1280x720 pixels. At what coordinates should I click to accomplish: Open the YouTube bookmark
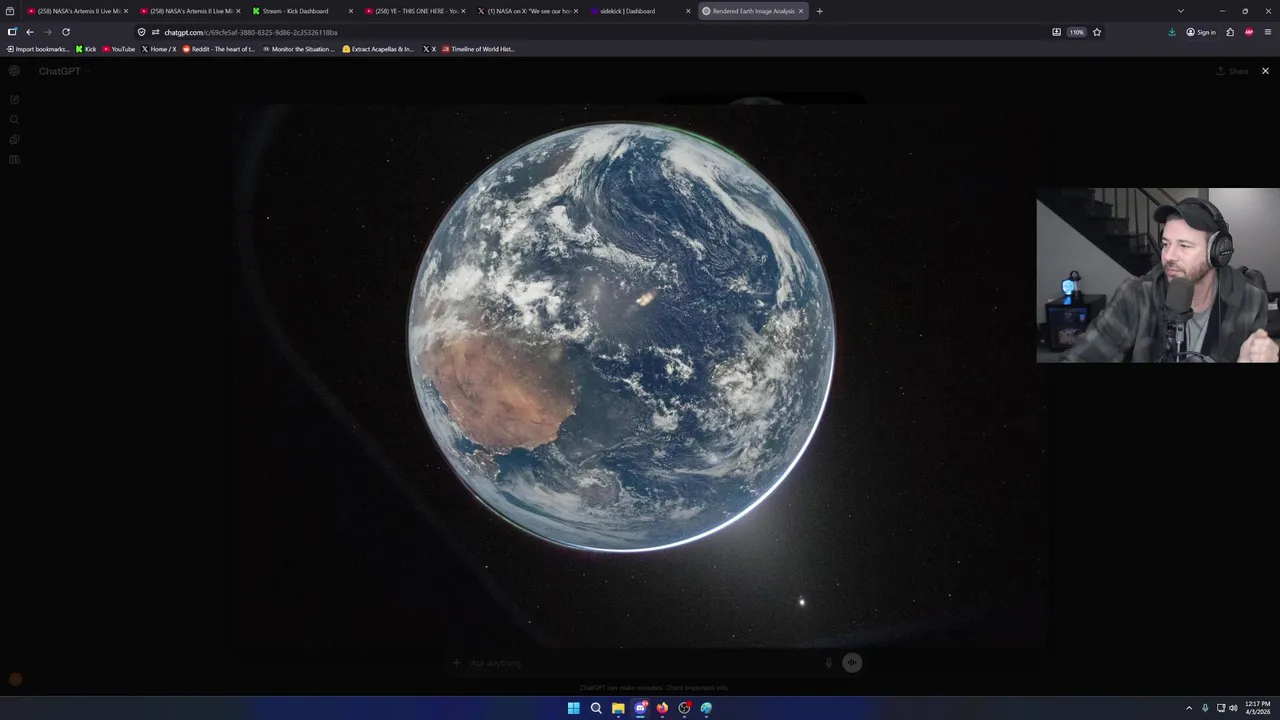click(119, 49)
